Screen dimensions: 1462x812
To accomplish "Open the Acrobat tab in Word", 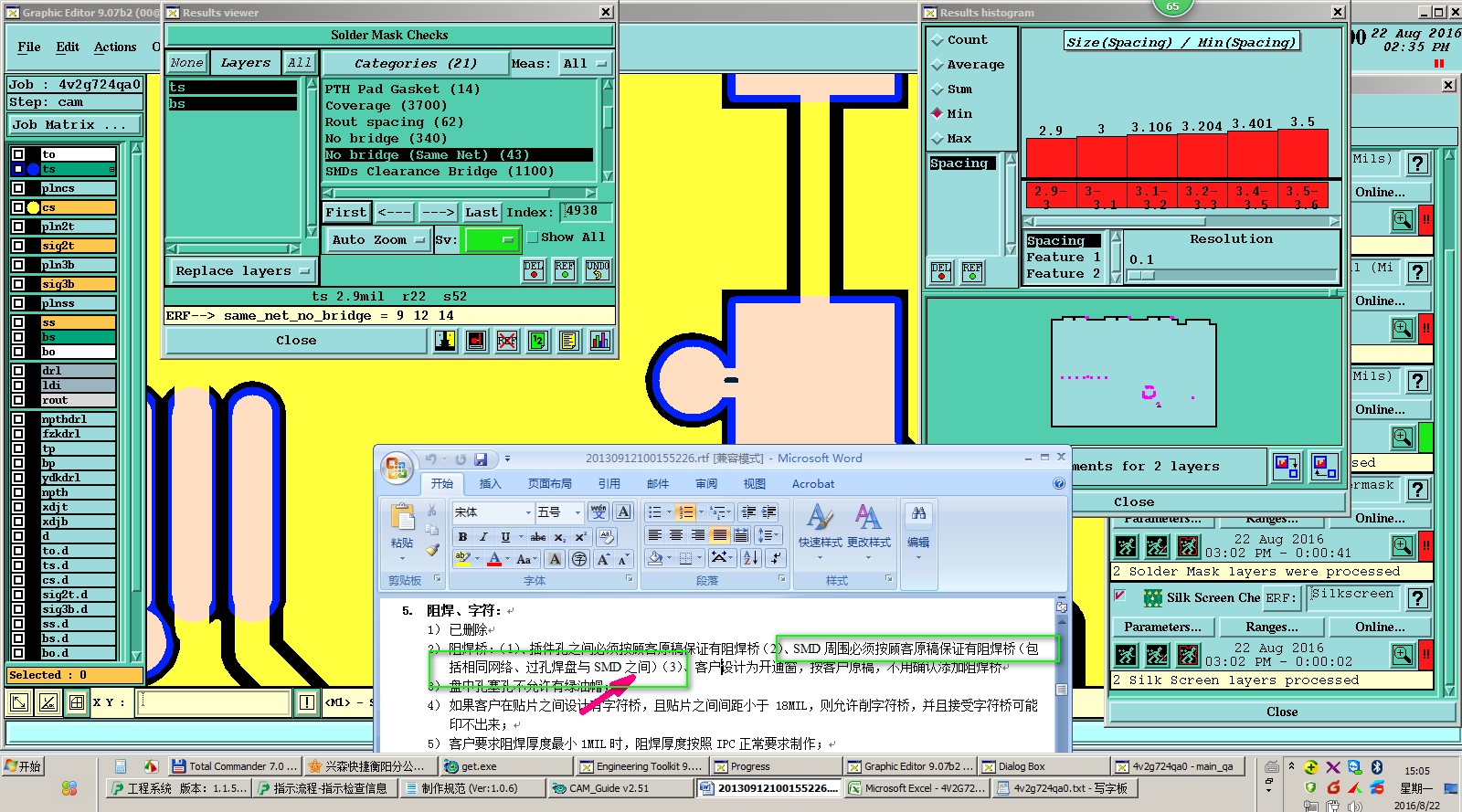I will 813,484.
